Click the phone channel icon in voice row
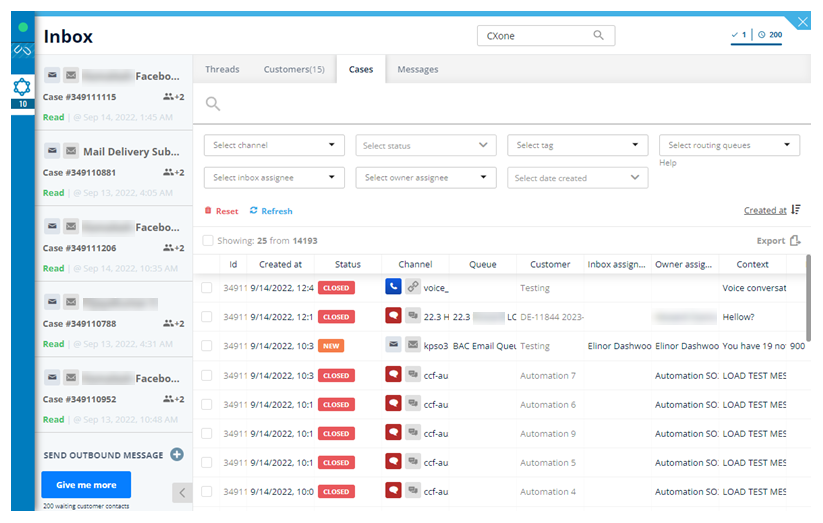The image size is (823, 523). [393, 286]
